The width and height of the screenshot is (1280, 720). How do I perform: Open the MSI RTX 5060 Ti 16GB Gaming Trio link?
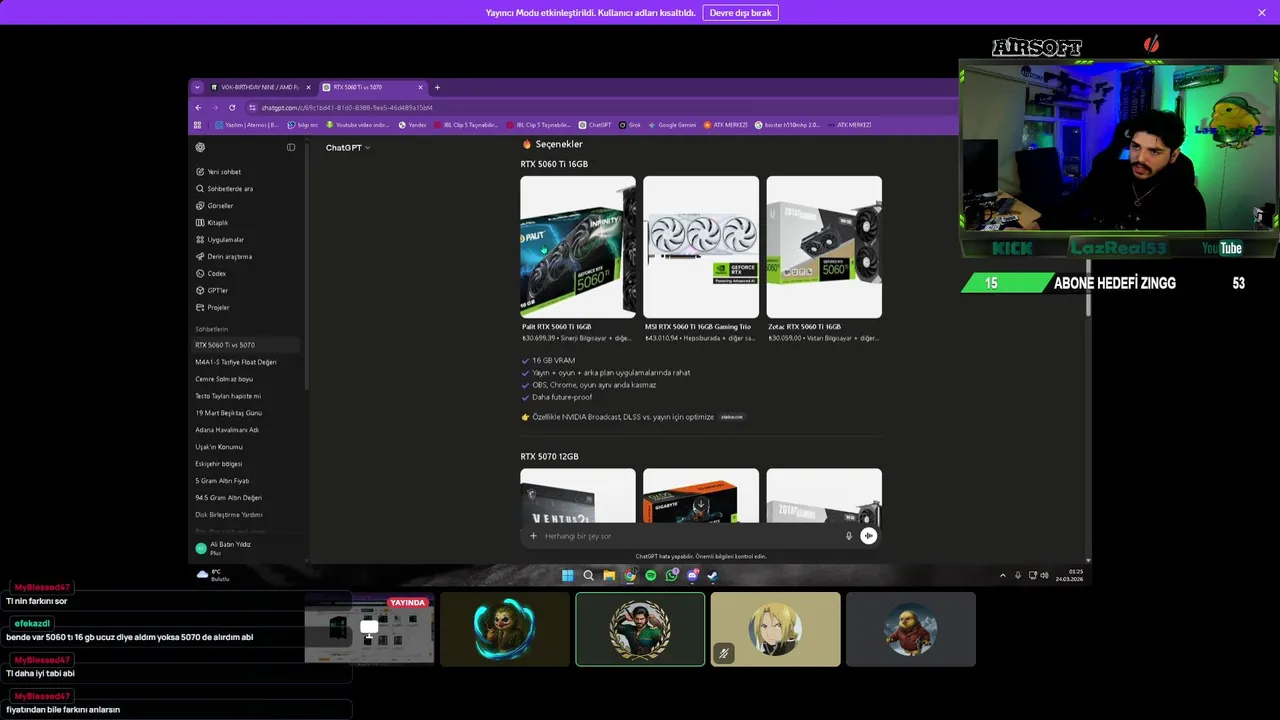pyautogui.click(x=698, y=327)
